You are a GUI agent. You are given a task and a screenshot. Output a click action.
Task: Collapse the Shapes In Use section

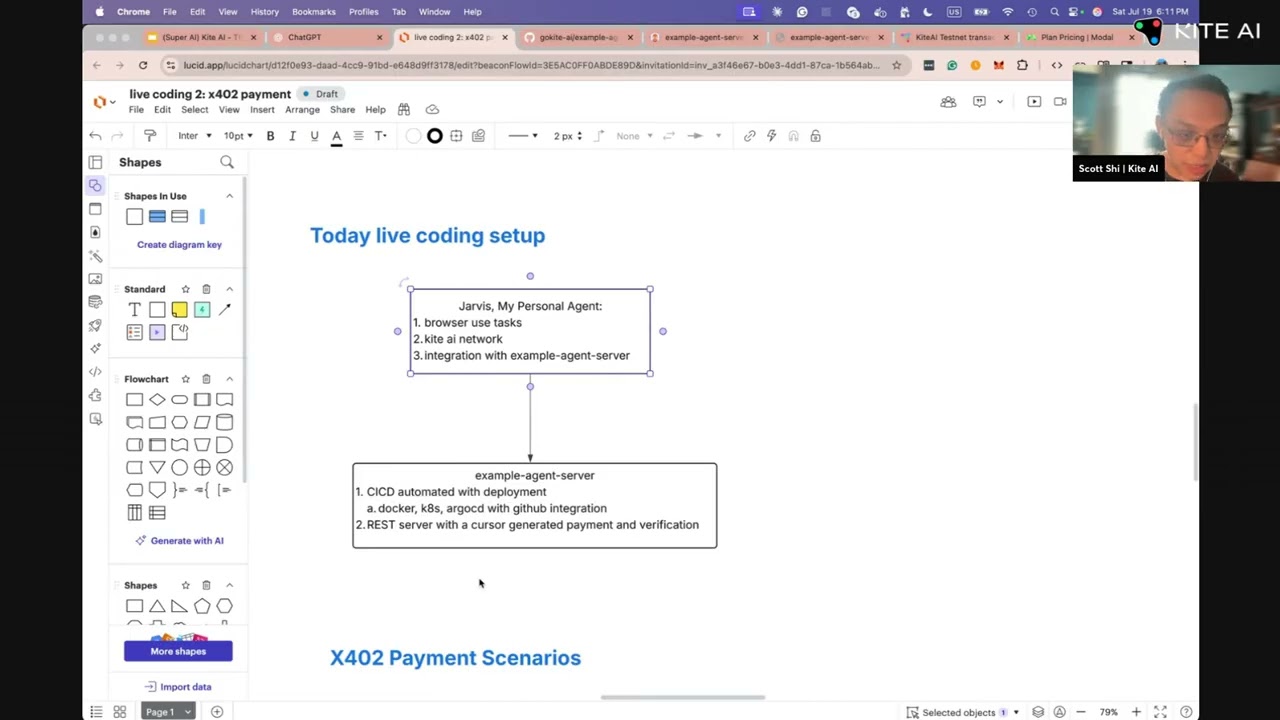pos(229,196)
